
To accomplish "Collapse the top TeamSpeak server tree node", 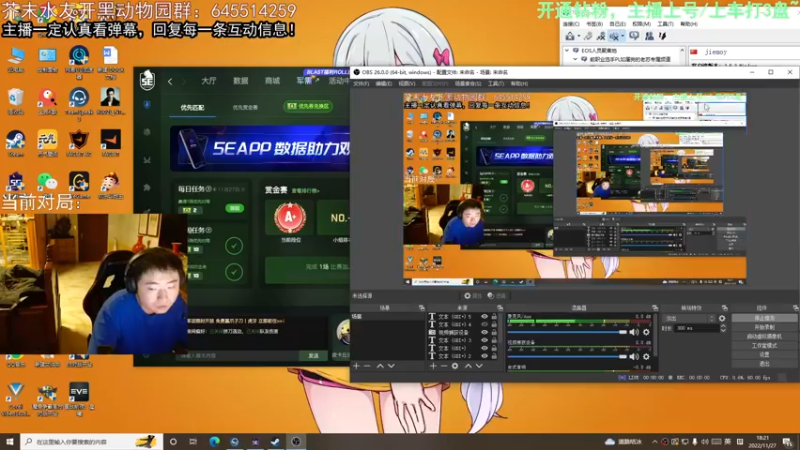I will click(567, 51).
